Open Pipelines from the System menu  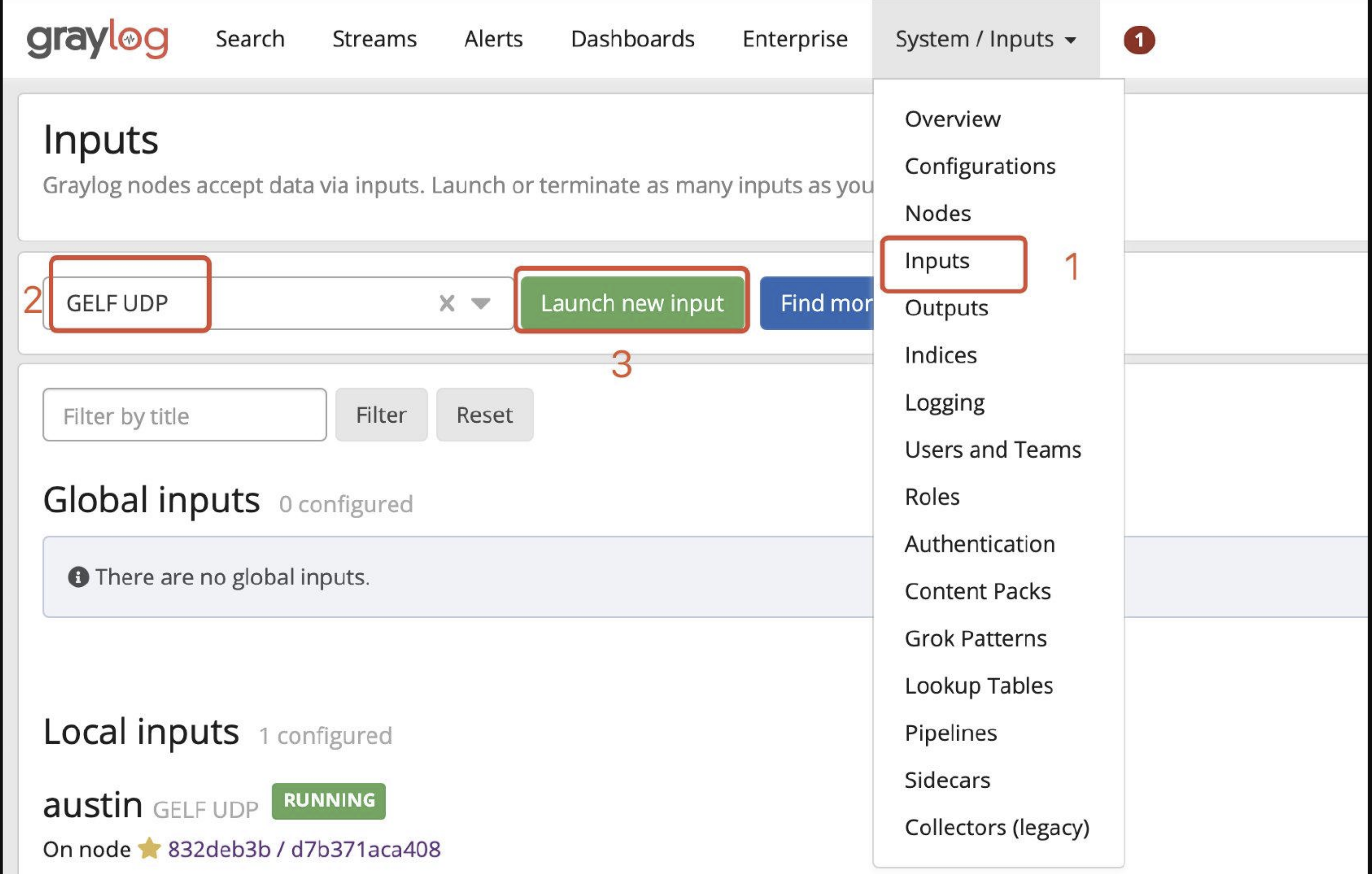click(x=951, y=733)
